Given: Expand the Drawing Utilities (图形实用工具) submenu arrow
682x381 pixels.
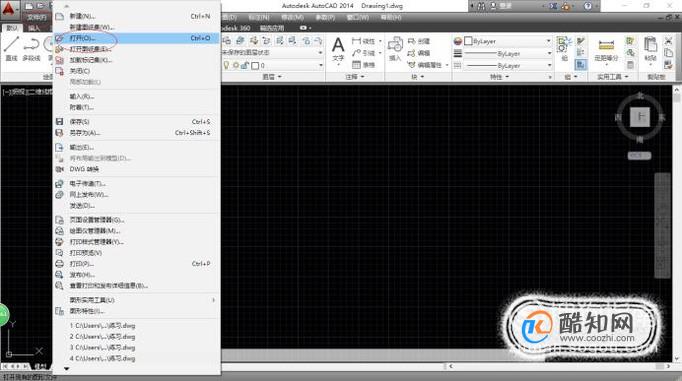Looking at the screenshot, I should pos(213,300).
